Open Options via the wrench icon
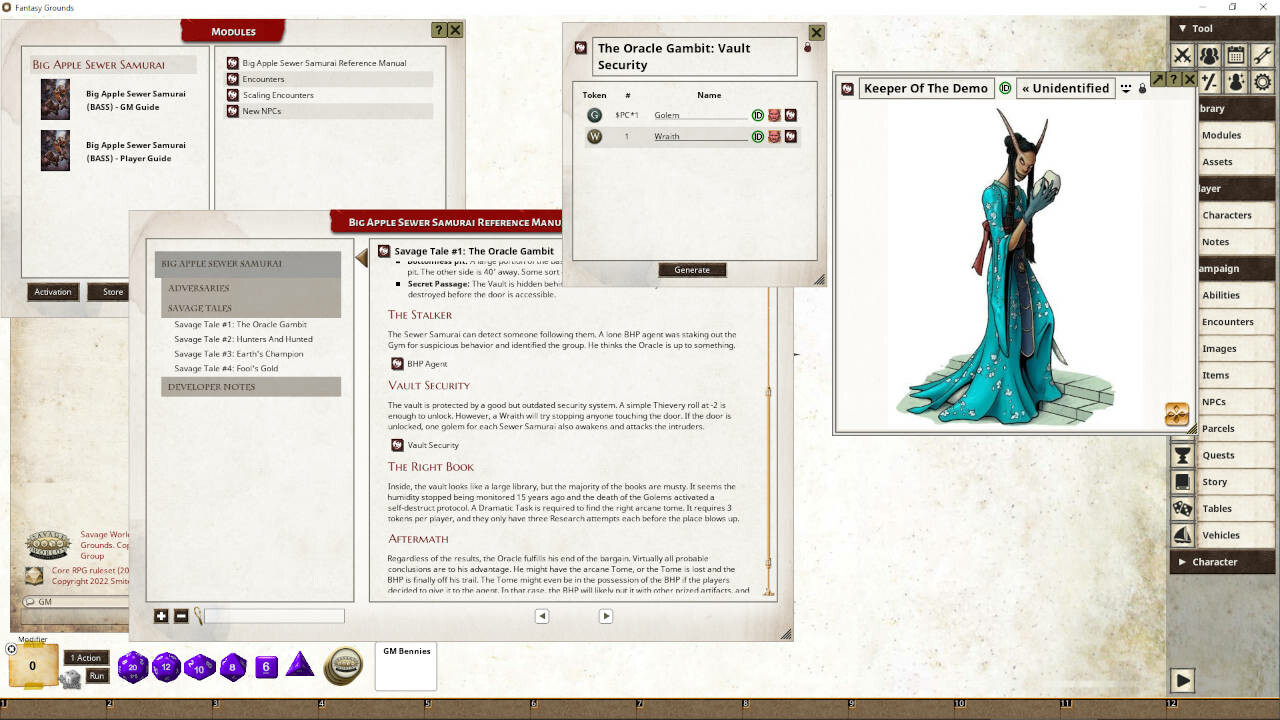 [1262, 55]
